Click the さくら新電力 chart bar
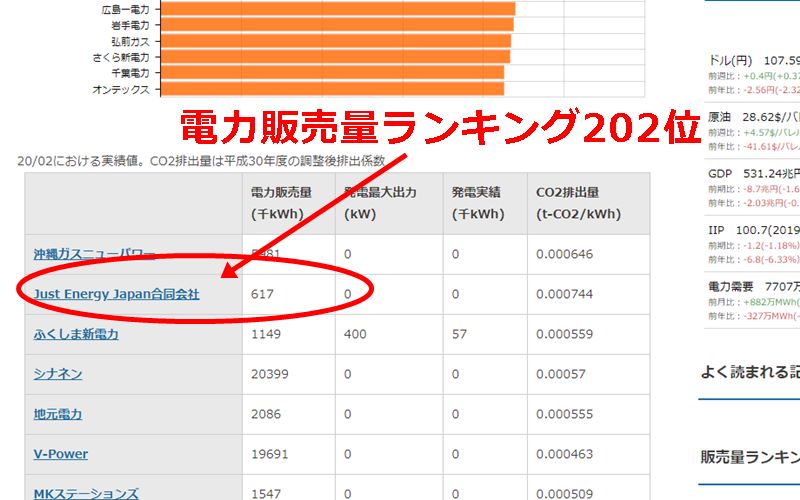The height and width of the screenshot is (500, 800). point(335,57)
